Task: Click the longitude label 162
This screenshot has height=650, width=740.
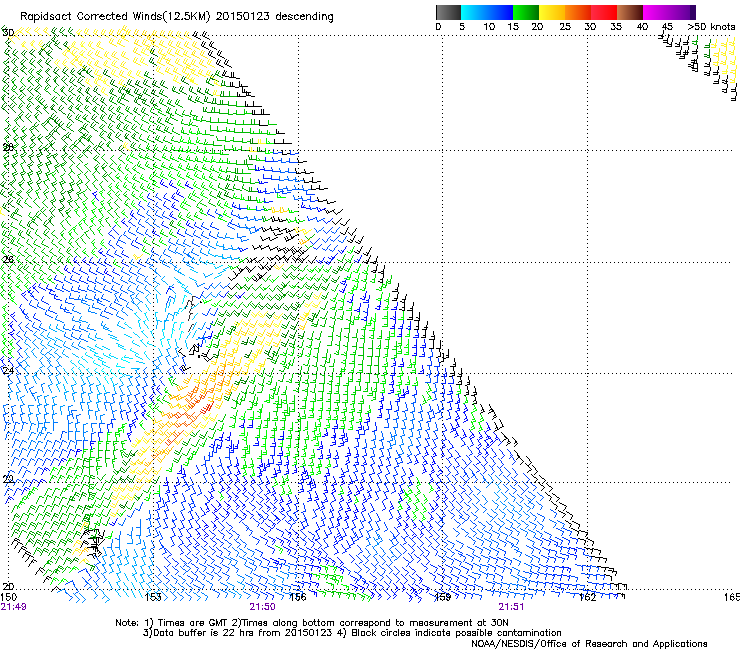Action: pos(587,597)
